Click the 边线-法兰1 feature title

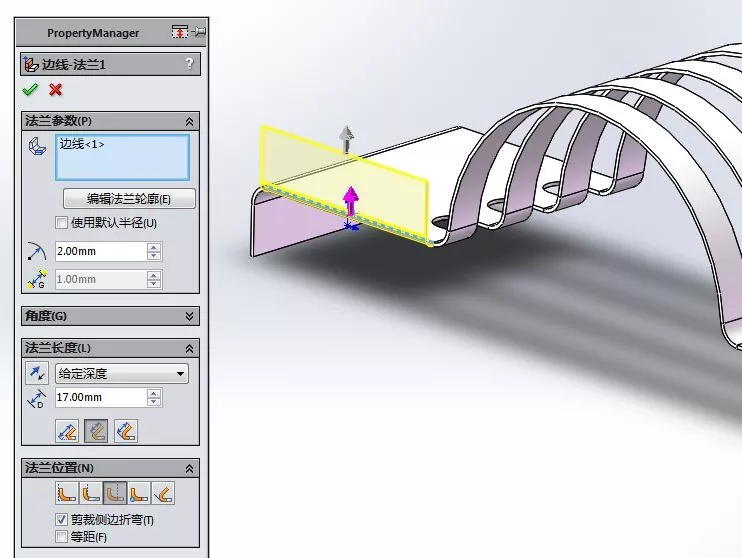pyautogui.click(x=74, y=64)
